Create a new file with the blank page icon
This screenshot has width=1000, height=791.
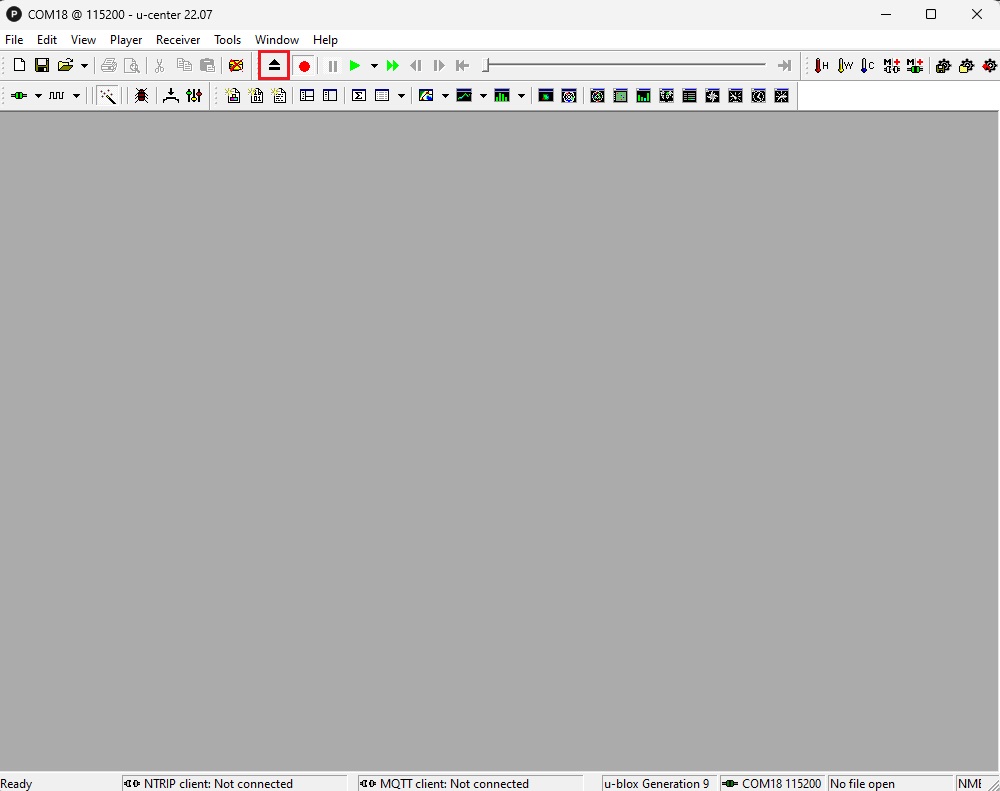(19, 66)
